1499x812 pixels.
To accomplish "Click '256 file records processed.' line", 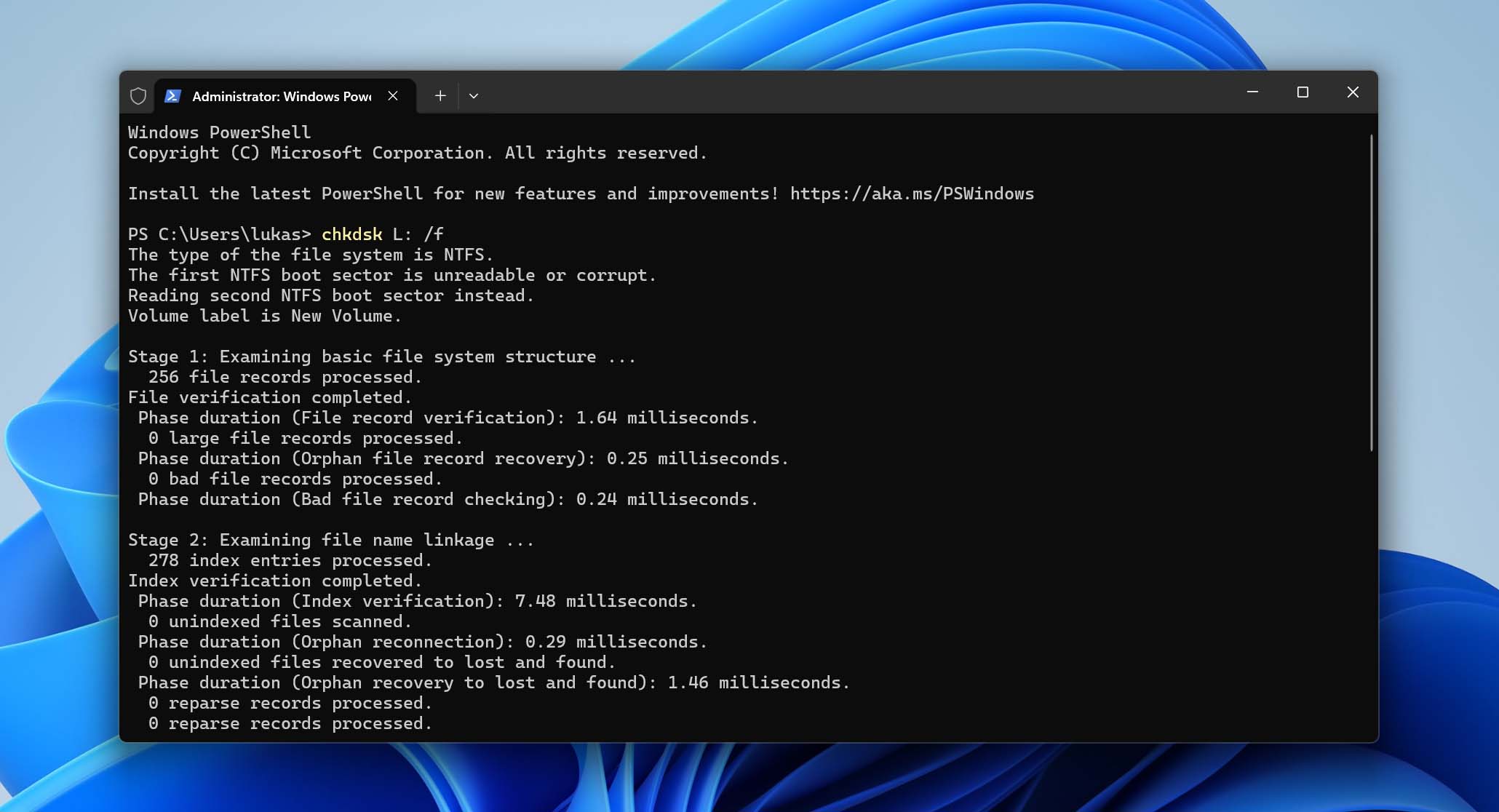I will point(285,377).
